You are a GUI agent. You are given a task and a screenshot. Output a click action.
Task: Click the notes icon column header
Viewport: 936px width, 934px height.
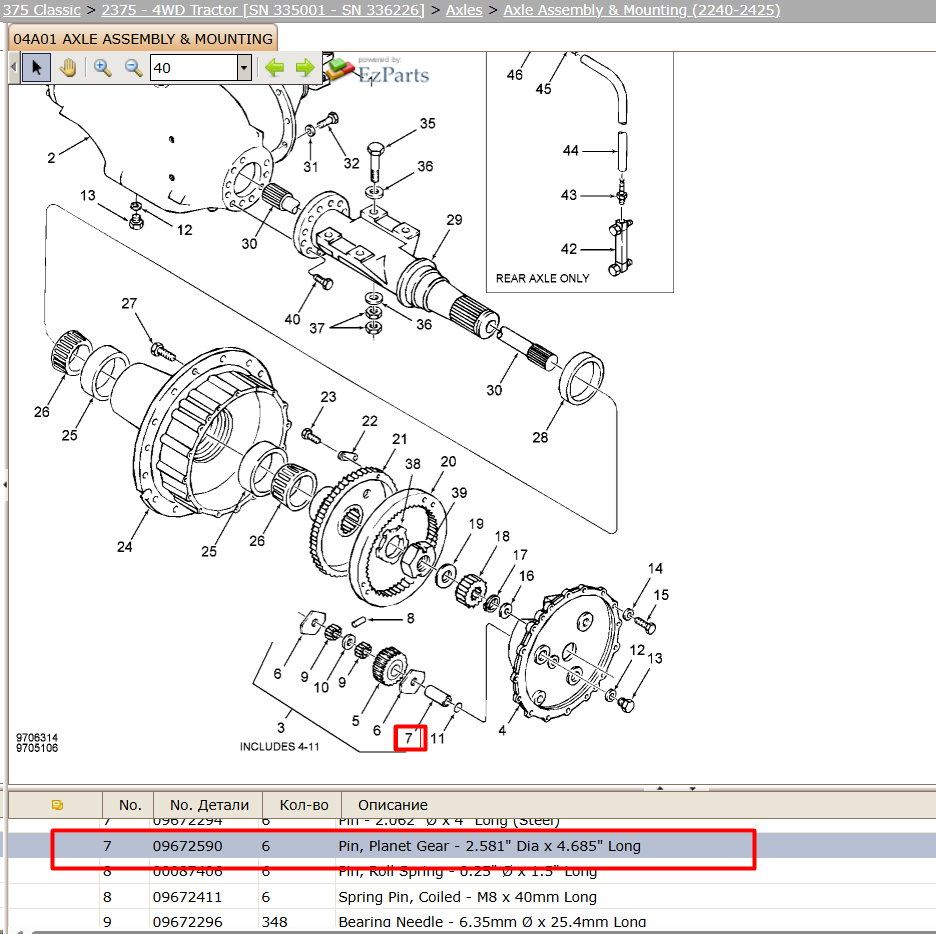point(57,805)
